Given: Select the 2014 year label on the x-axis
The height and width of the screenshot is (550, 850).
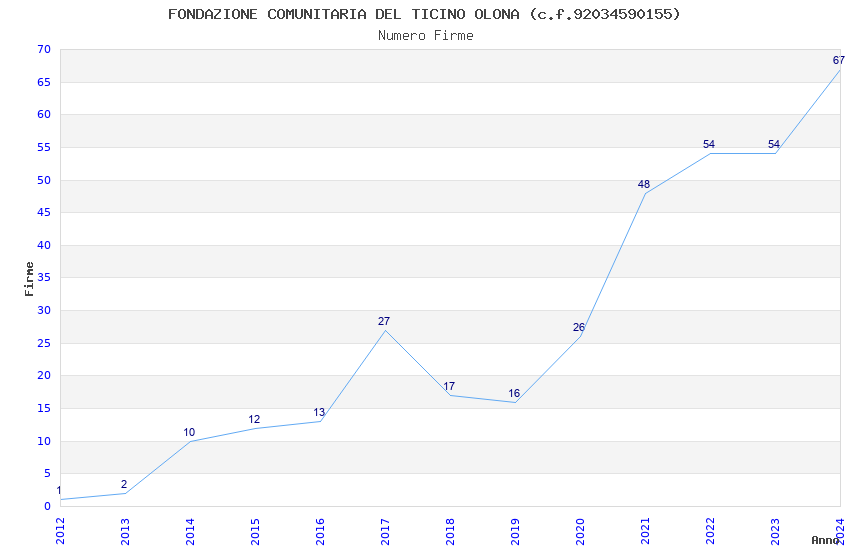Looking at the screenshot, I should [190, 531].
